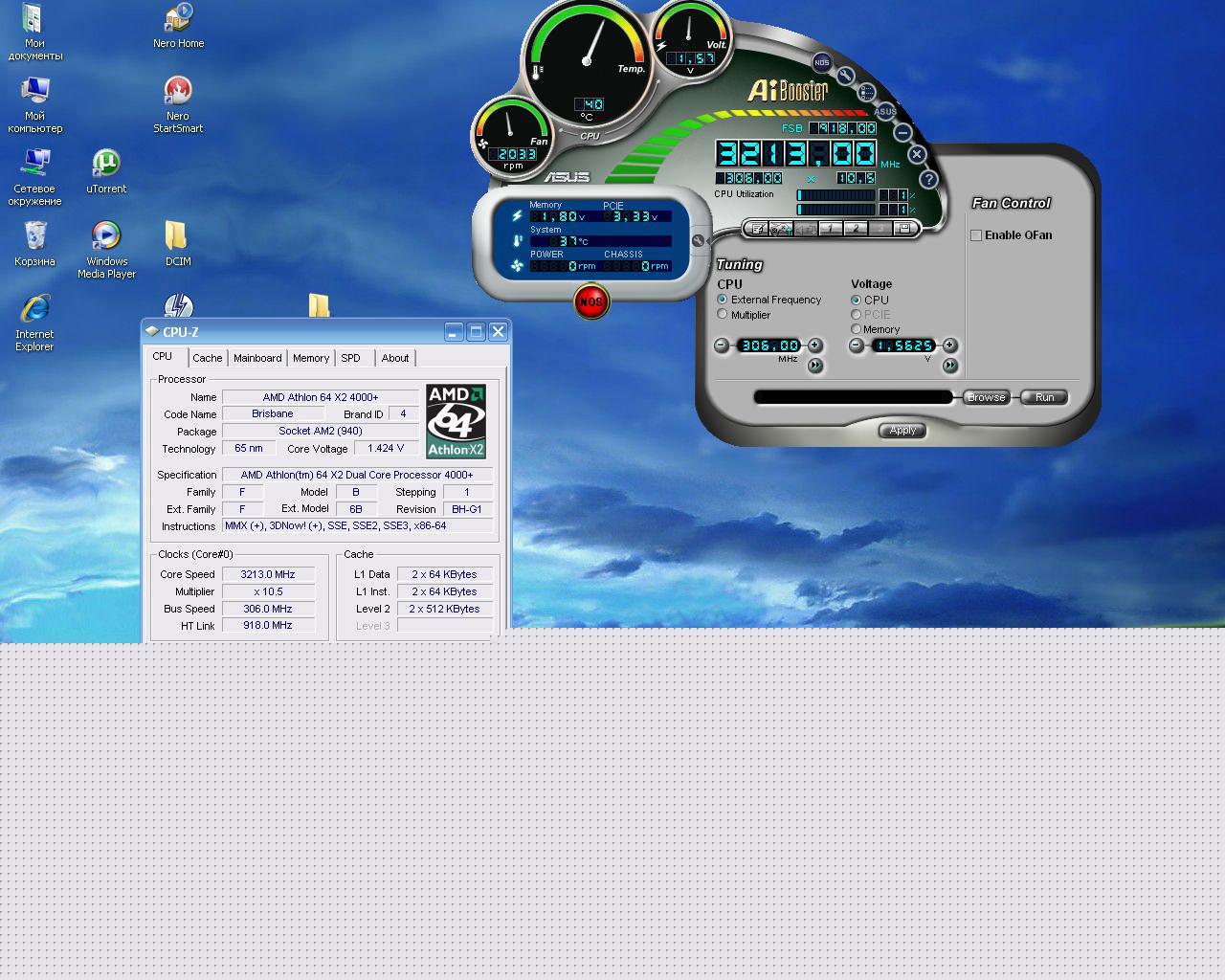
Task: Click the 1,5625 voltage tuning display
Action: click(903, 345)
